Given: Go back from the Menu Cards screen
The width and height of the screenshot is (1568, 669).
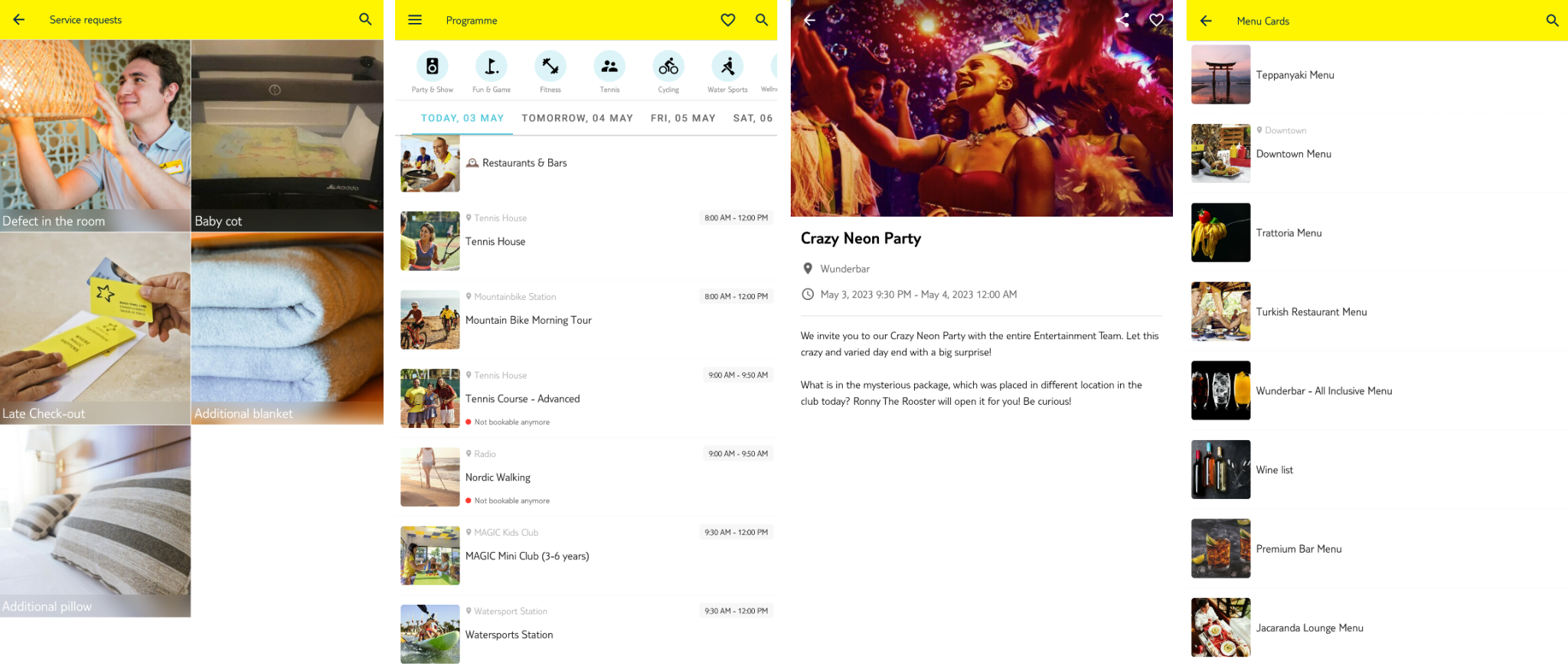Looking at the screenshot, I should pyautogui.click(x=1206, y=21).
